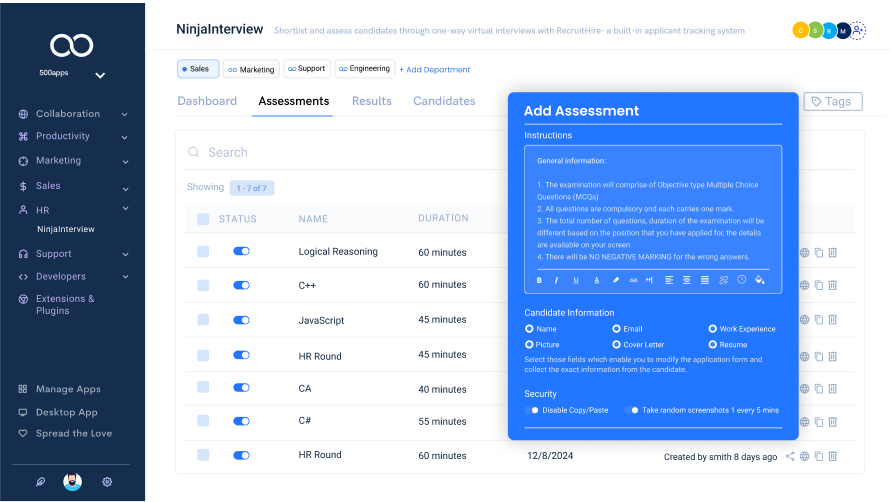891x502 pixels.
Task: Click the Add Department link
Action: coord(435,69)
